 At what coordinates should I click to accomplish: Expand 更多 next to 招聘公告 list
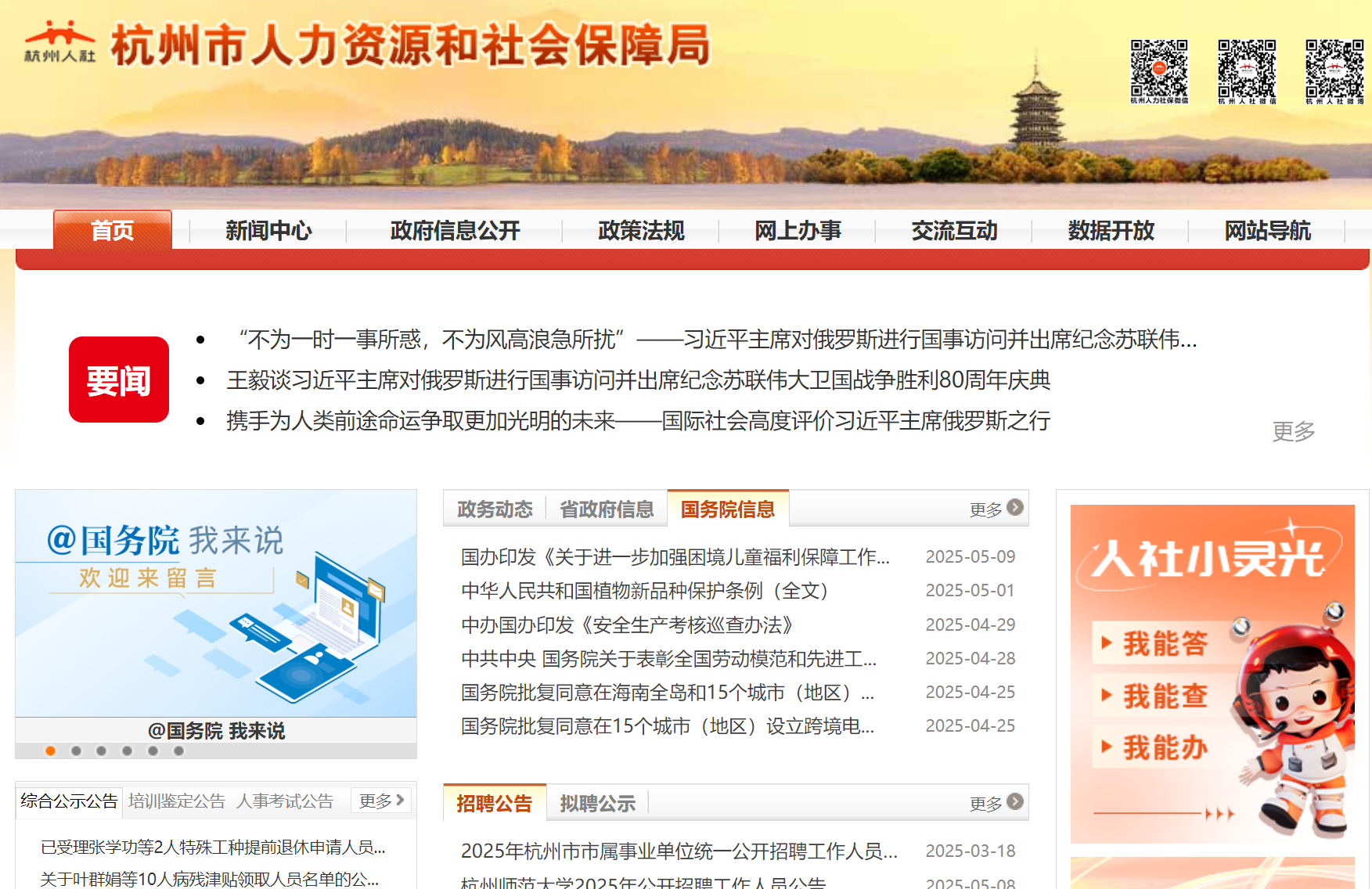(x=985, y=802)
